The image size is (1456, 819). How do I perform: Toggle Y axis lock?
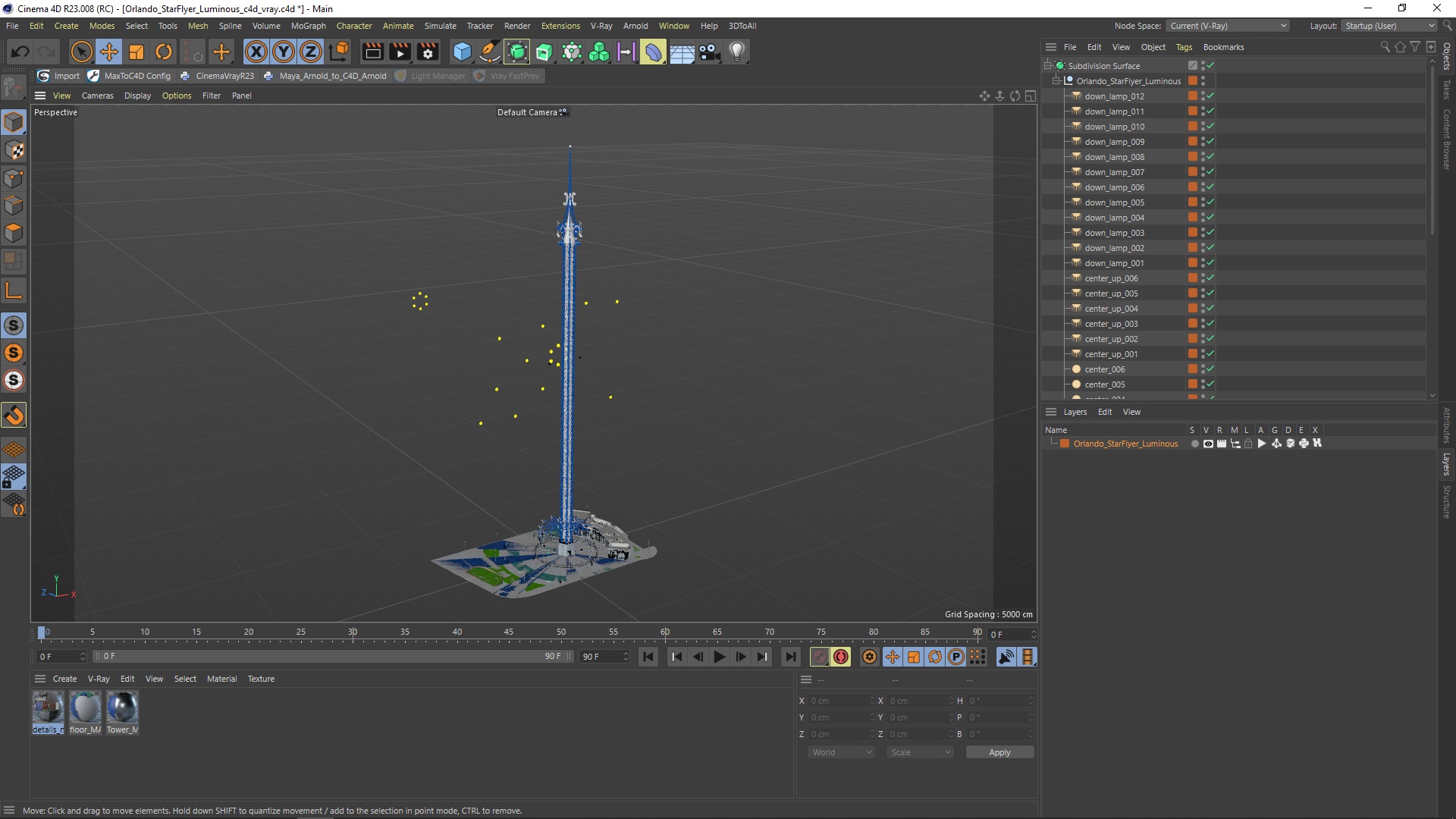point(284,52)
